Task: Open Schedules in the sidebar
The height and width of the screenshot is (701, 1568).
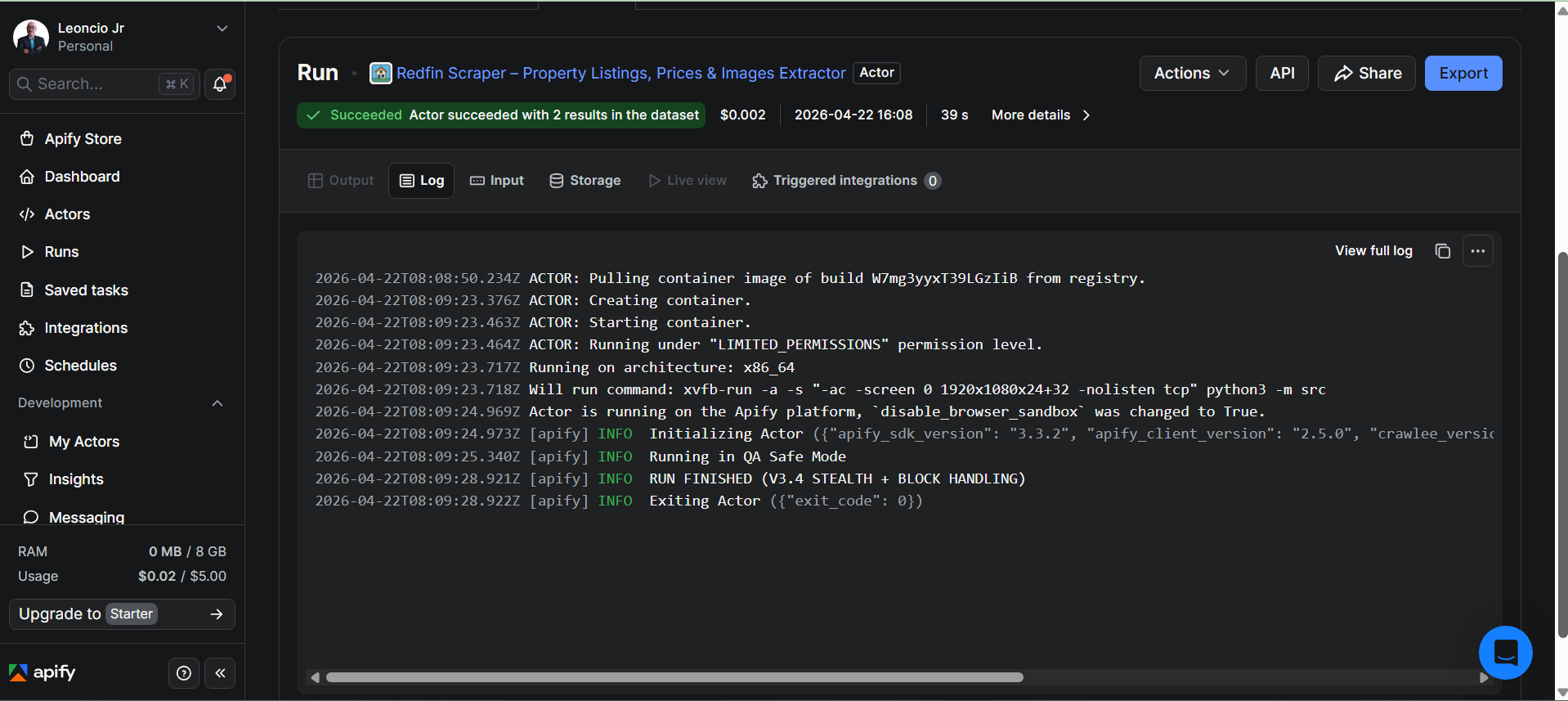Action: coord(80,366)
